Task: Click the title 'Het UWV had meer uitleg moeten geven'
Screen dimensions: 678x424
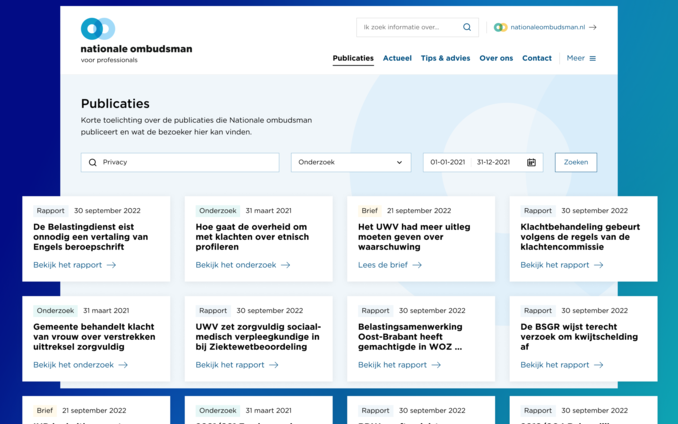Action: point(414,237)
